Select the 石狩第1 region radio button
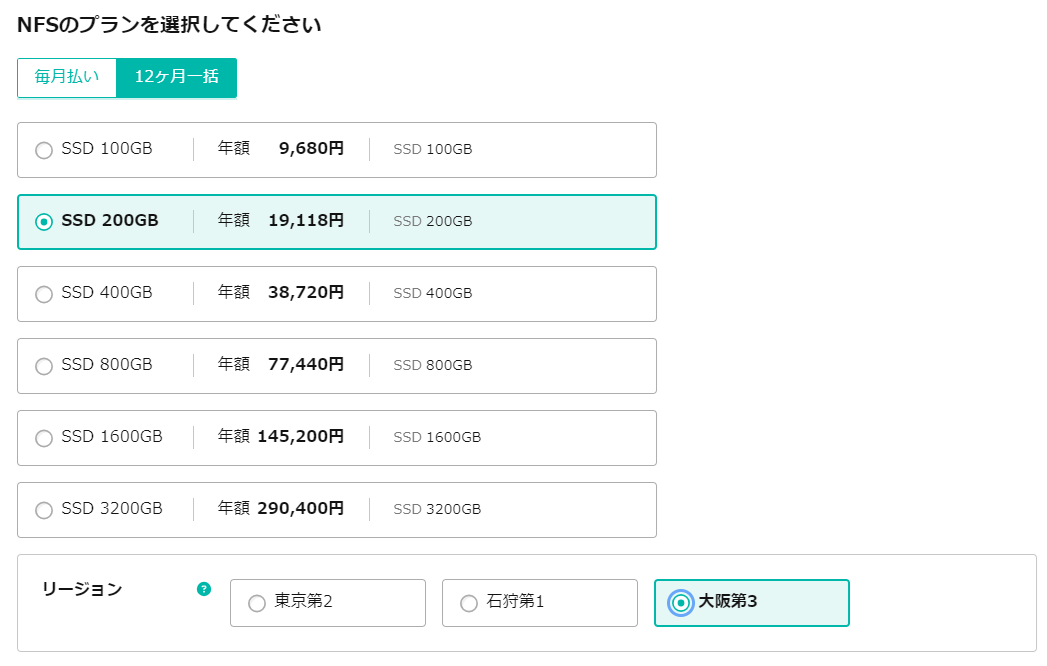 point(469,603)
